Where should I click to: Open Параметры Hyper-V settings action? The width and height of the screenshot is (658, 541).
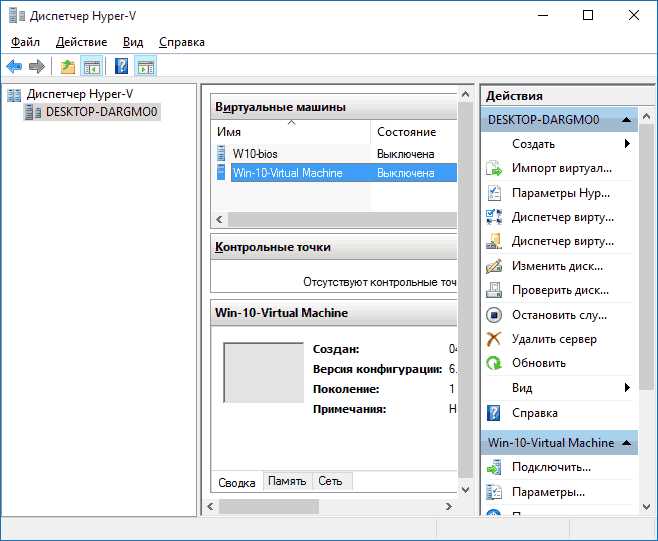tap(561, 193)
